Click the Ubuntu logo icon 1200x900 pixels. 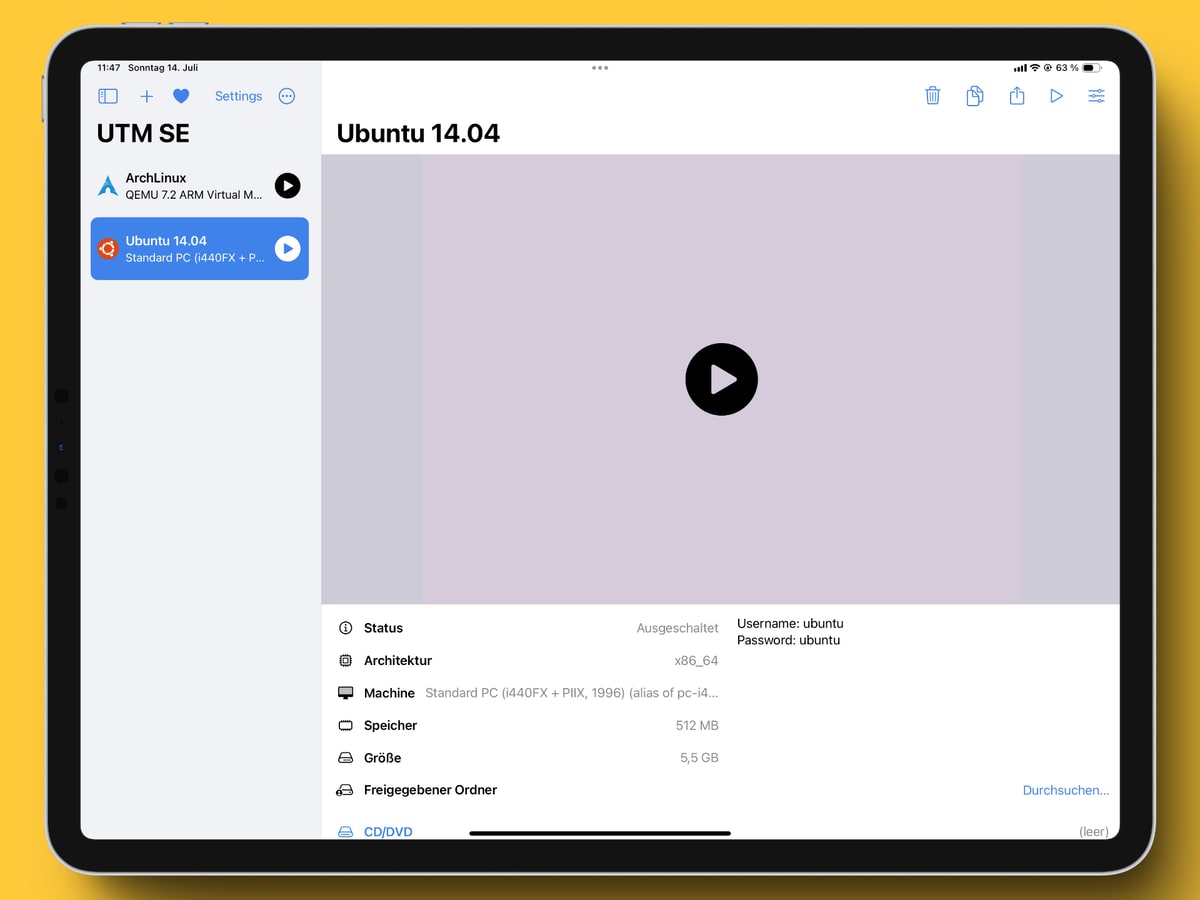[x=108, y=248]
